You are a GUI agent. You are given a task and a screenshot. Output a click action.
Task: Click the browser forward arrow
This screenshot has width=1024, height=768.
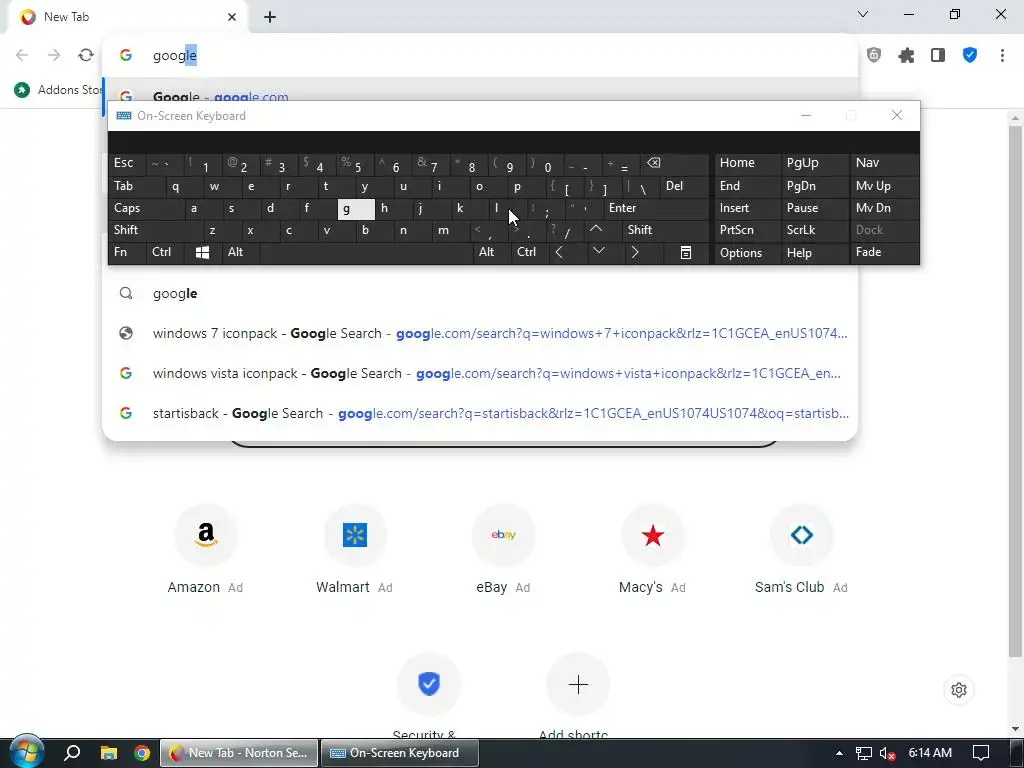54,56
